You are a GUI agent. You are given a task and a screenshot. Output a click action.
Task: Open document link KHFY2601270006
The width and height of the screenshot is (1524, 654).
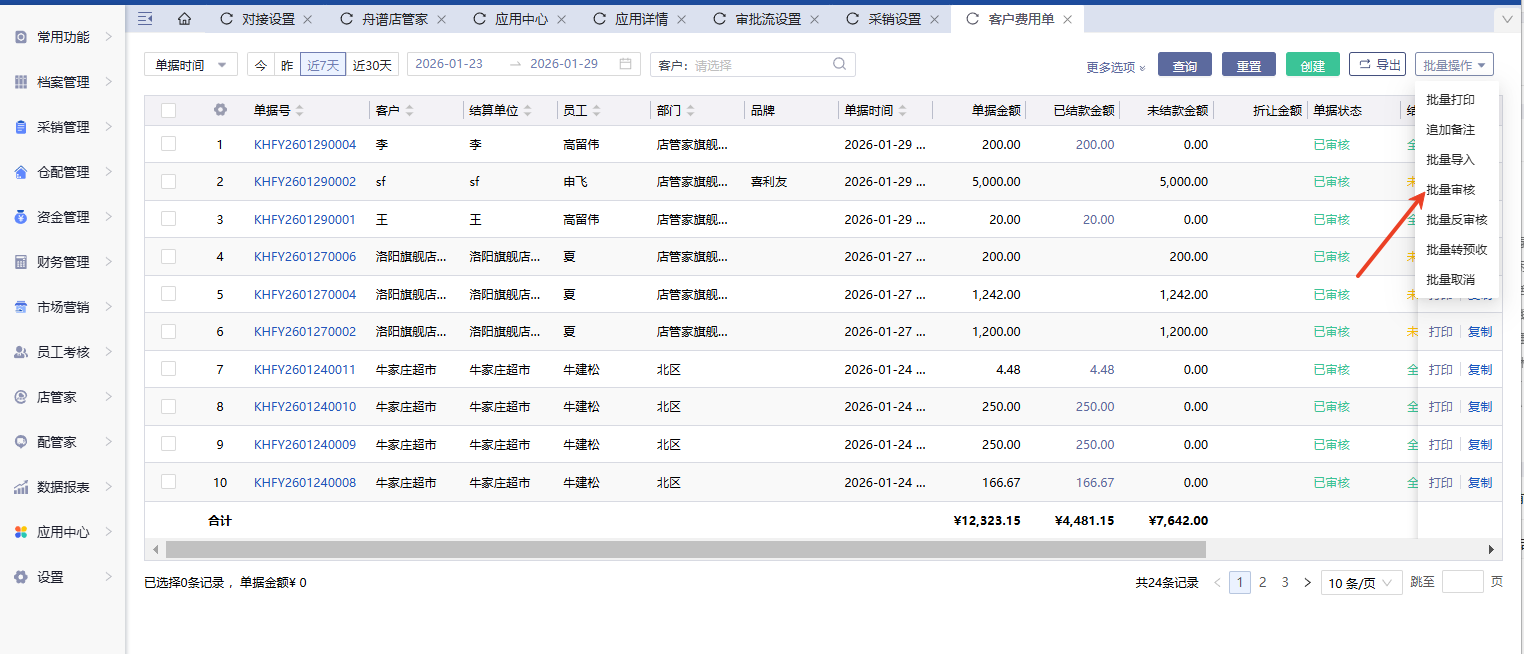click(x=305, y=257)
